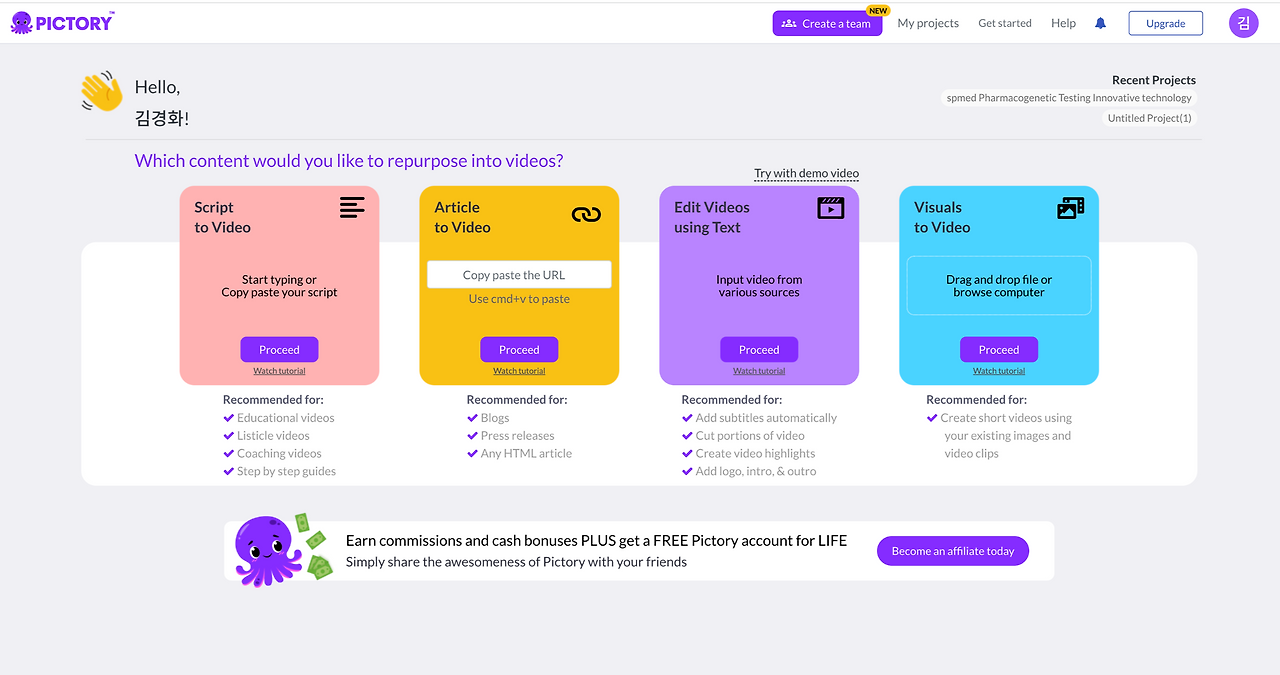Viewport: 1280px width, 675px height.
Task: Click the Listicle videos list item
Action: [266, 436]
